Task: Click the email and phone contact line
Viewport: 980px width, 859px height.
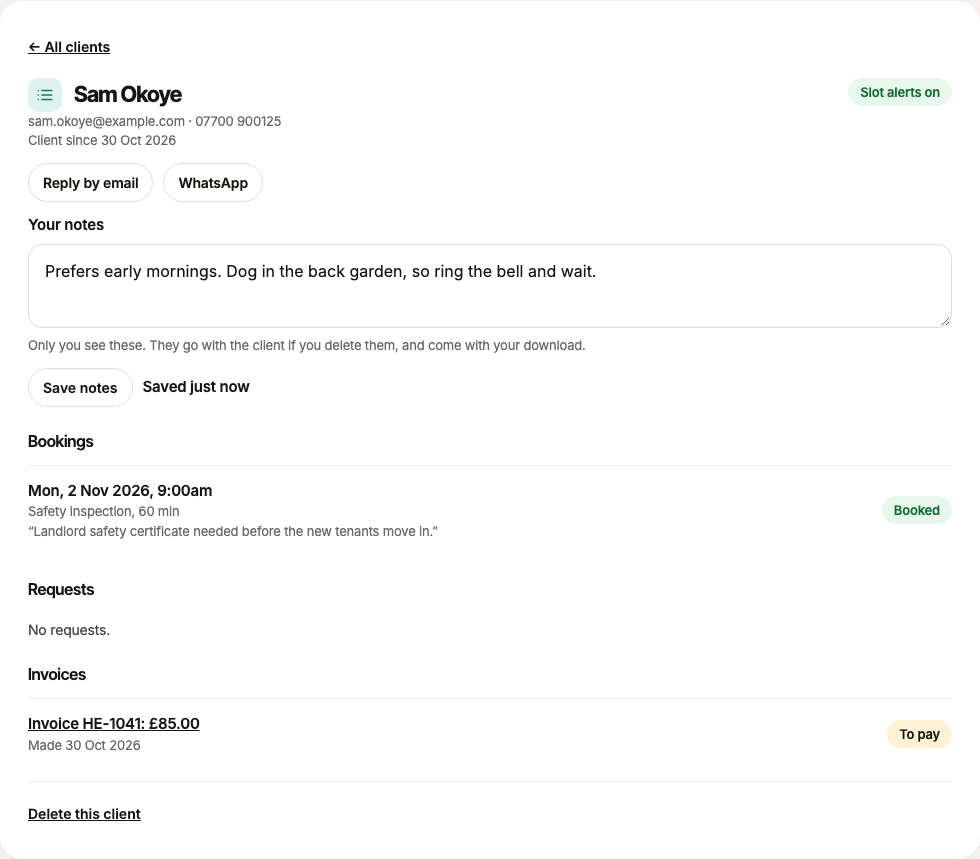Action: tap(154, 121)
